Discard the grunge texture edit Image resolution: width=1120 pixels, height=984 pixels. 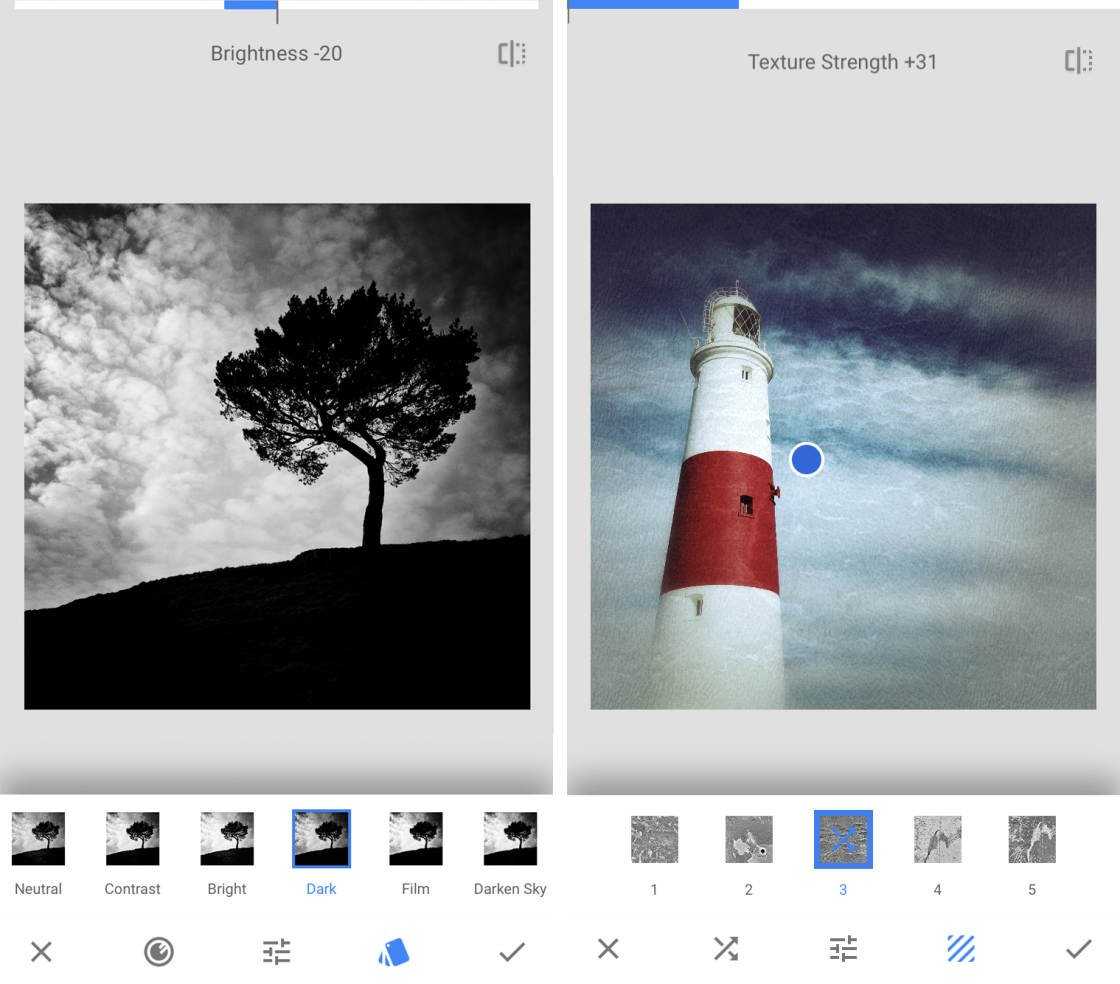pos(608,948)
